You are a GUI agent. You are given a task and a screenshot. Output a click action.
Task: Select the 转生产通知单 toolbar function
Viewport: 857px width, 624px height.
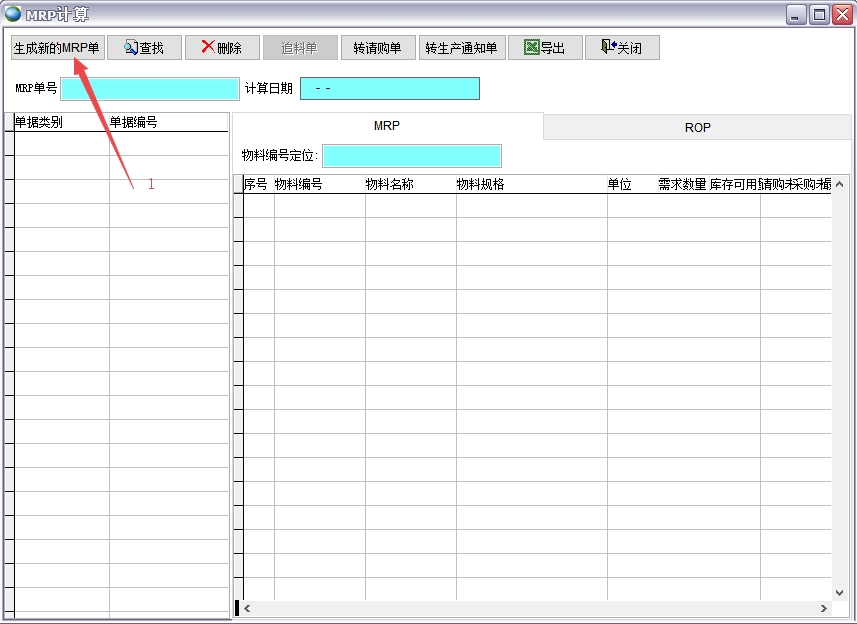coord(462,47)
